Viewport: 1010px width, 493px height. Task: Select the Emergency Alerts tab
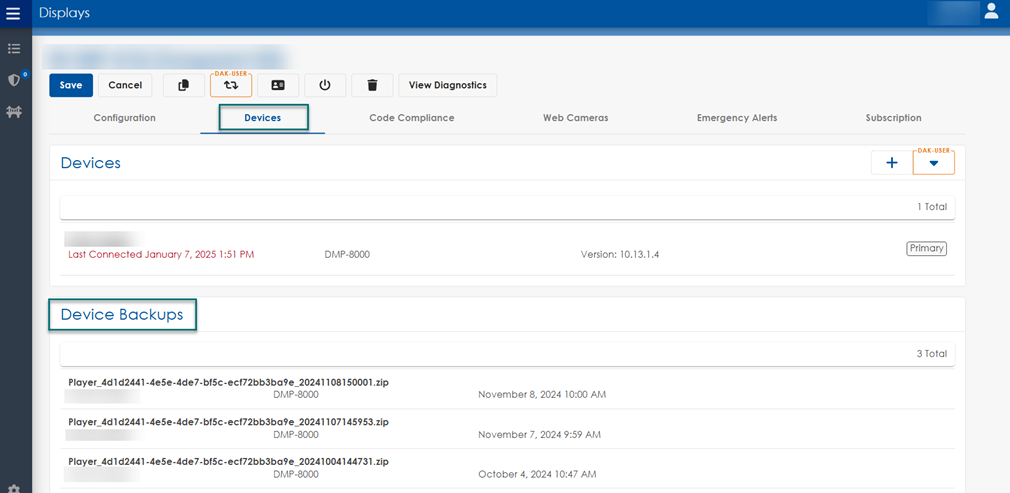[x=736, y=118]
